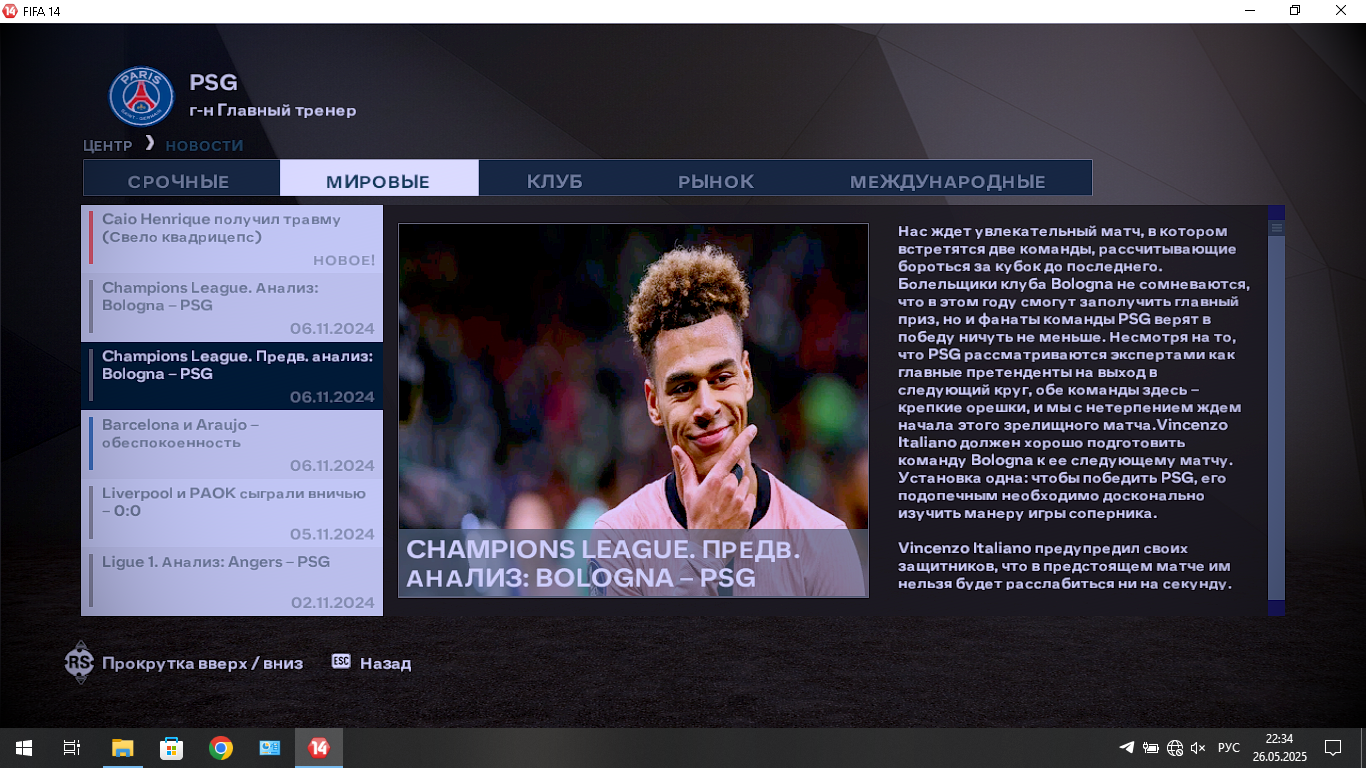Select Champions League. Предв. анализ news item
This screenshot has width=1366, height=768.
coord(232,376)
